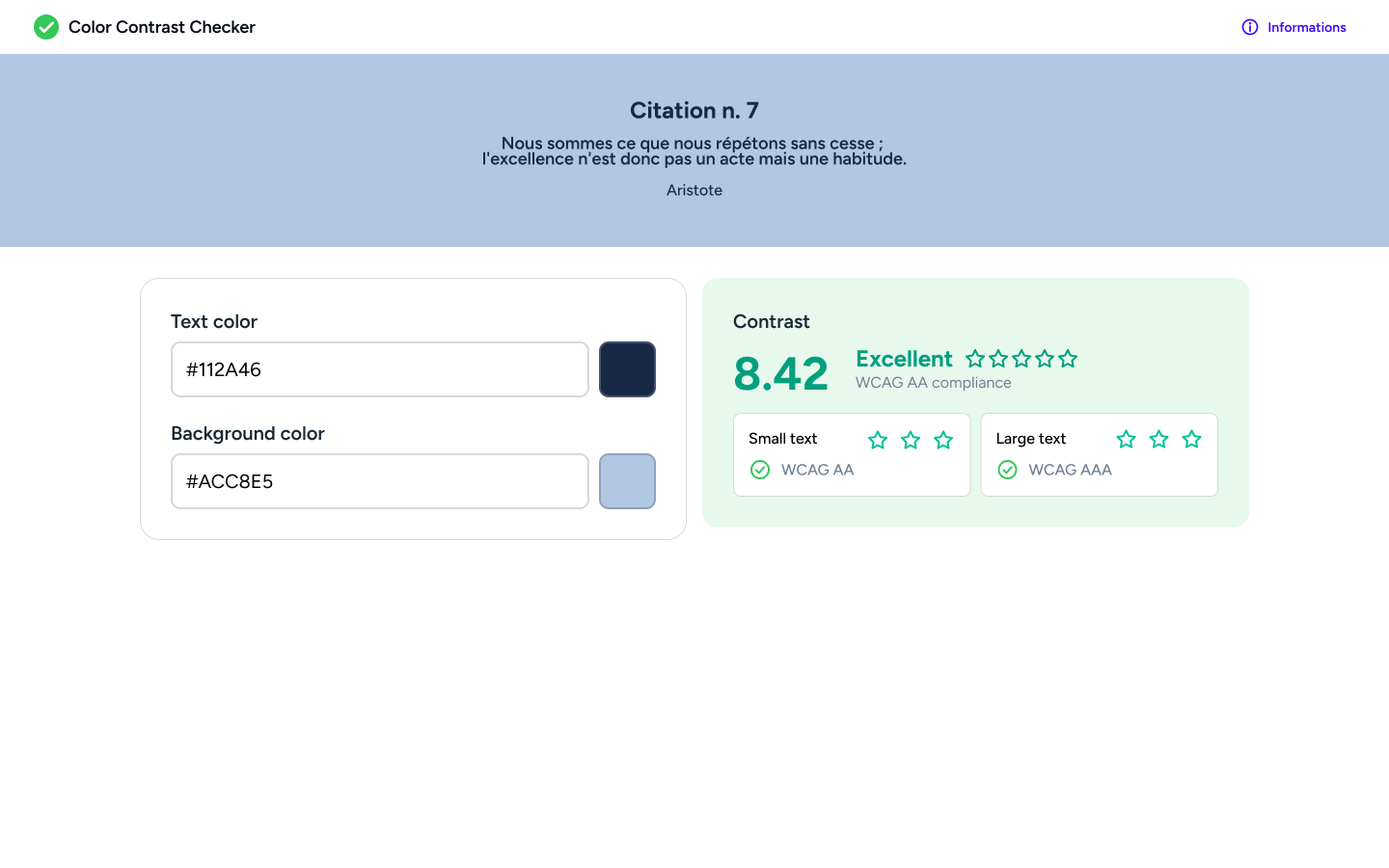Focus the Background color hex input field
Viewport: 1389px width, 868px height.
380,481
